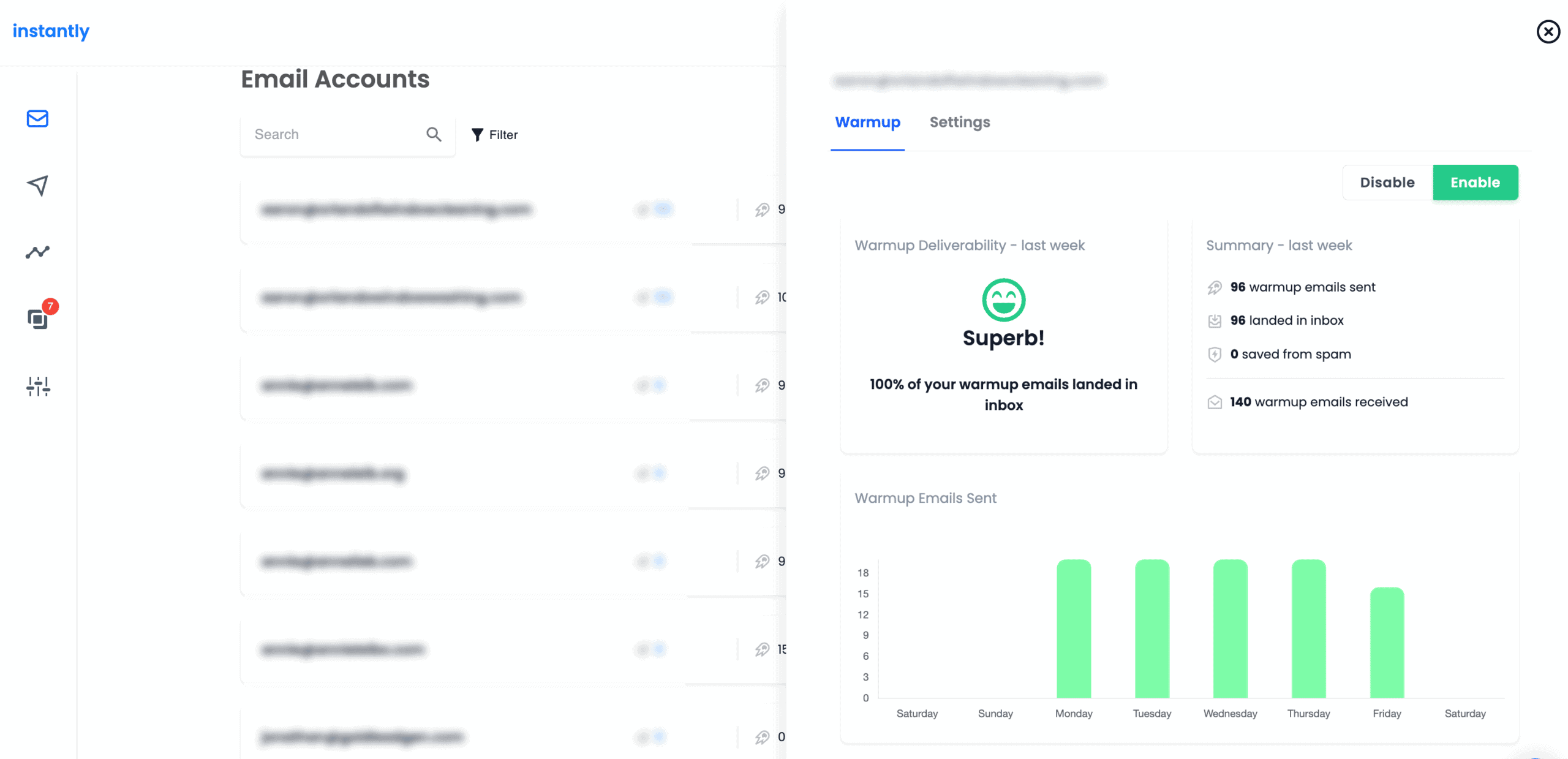This screenshot has height=759, width=1568.
Task: Click "100% of your warmup emails landed in inbox"
Action: [1003, 395]
